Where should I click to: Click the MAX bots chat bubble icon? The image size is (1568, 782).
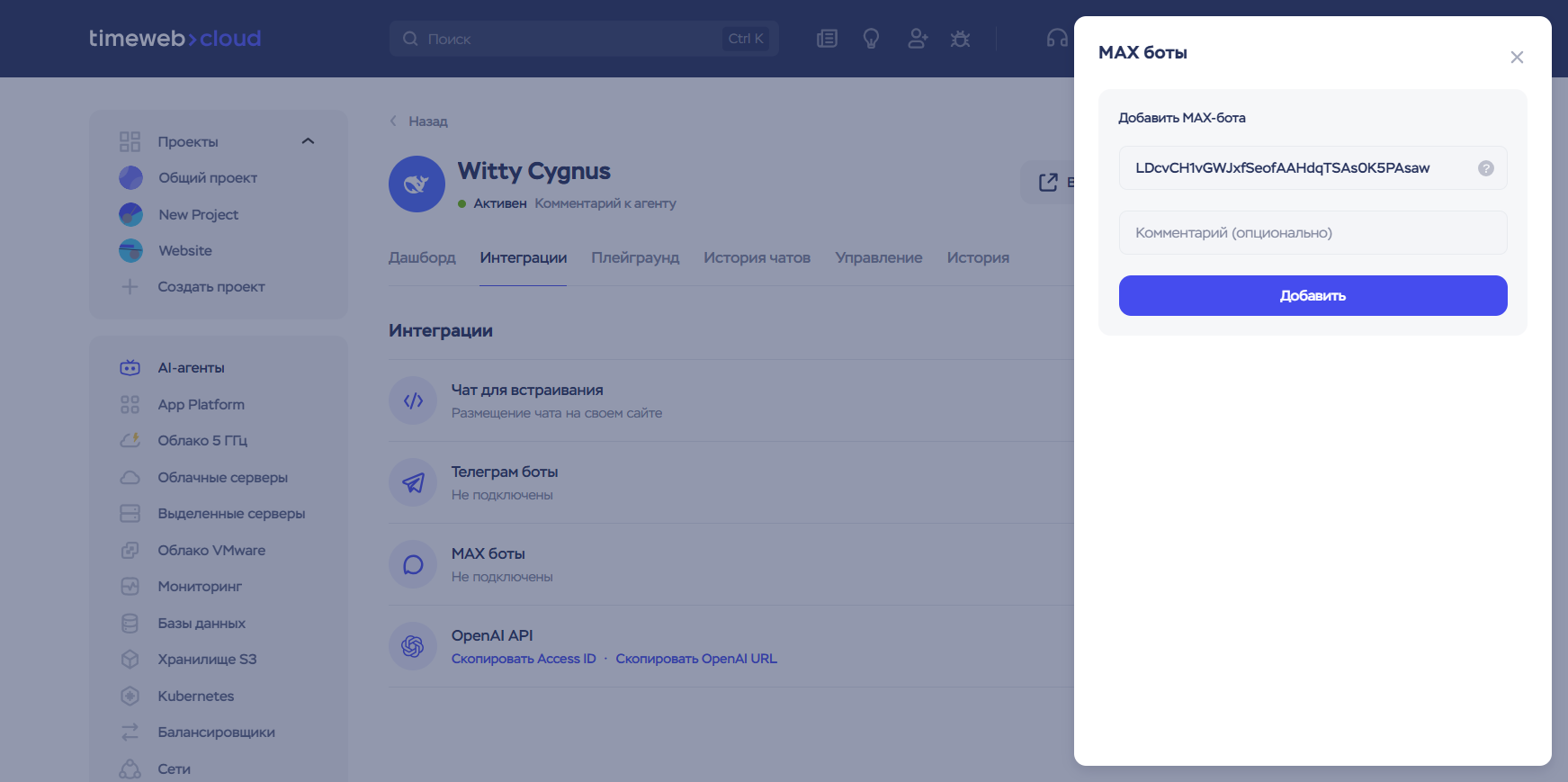(x=413, y=565)
